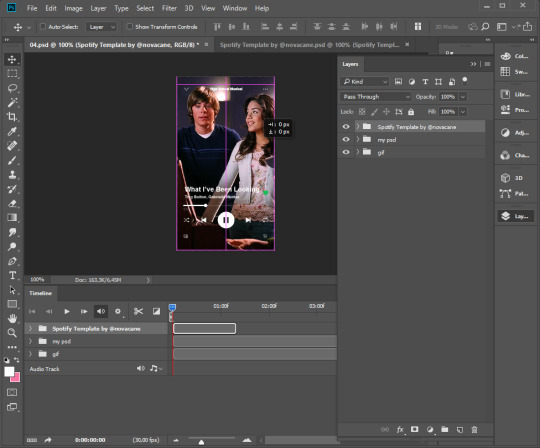Toggle pixel layer filter
This screenshot has height=448, width=540.
point(398,82)
